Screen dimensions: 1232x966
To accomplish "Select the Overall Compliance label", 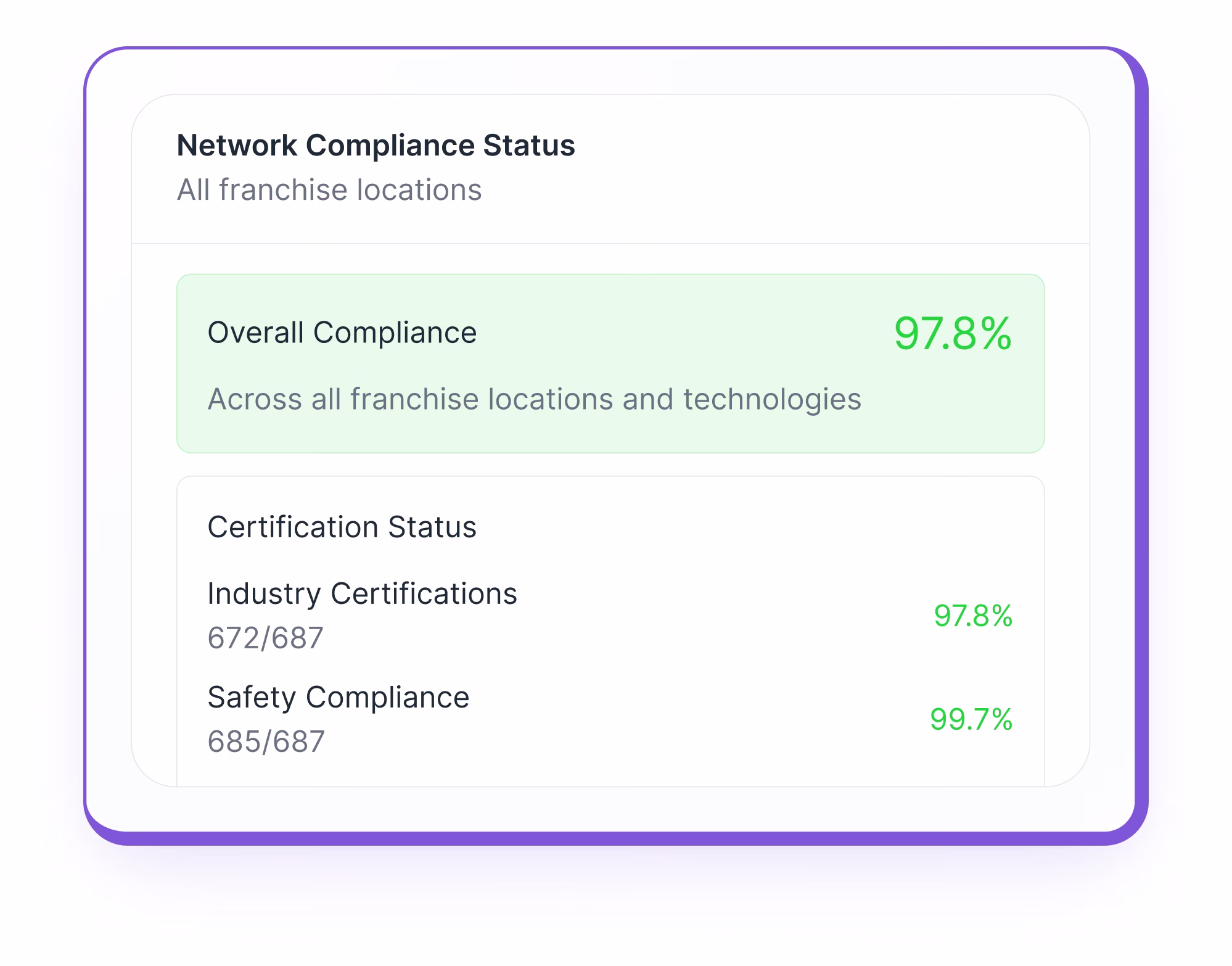I will click(x=342, y=333).
